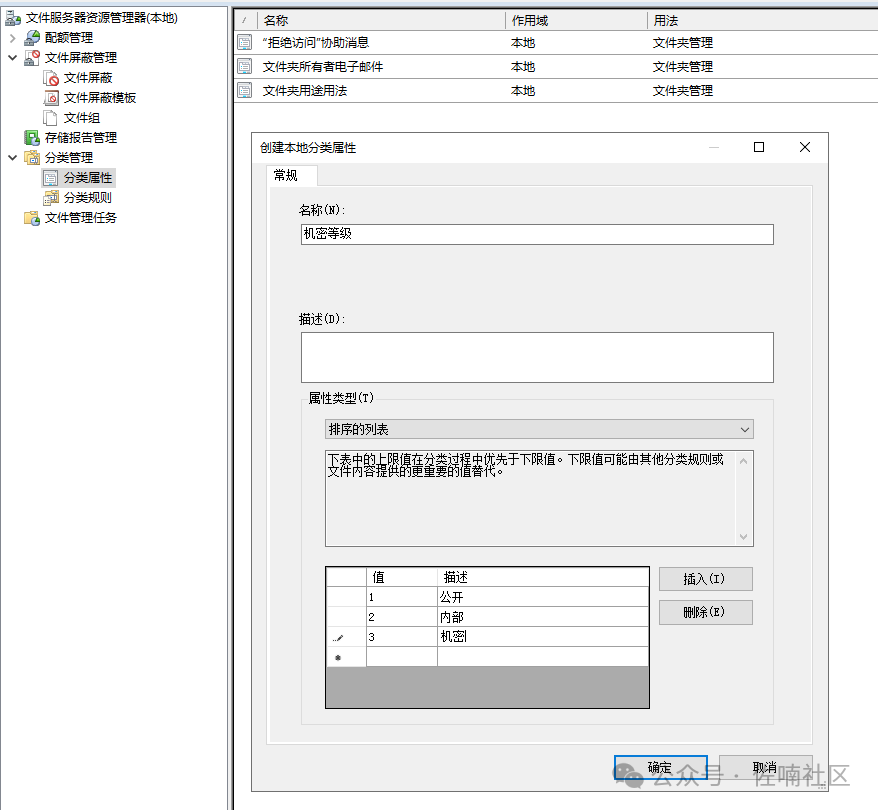The image size is (878, 810).
Task: Click value cell containing 2
Action: tap(401, 617)
